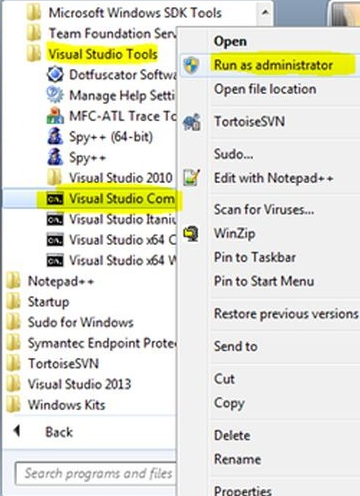Click the WinZip icon in context menu
This screenshot has height=496, width=360.
[191, 234]
